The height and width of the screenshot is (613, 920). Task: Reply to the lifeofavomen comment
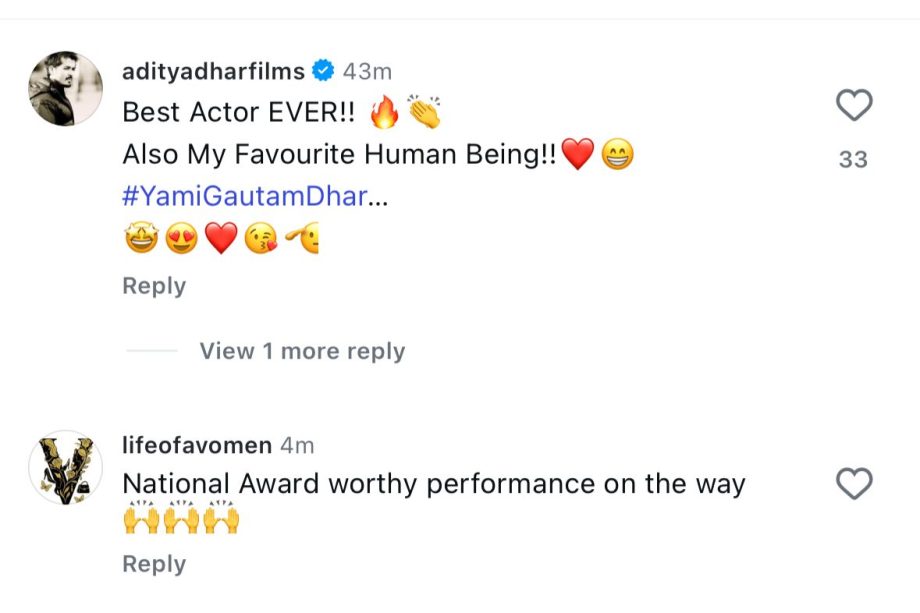point(154,564)
